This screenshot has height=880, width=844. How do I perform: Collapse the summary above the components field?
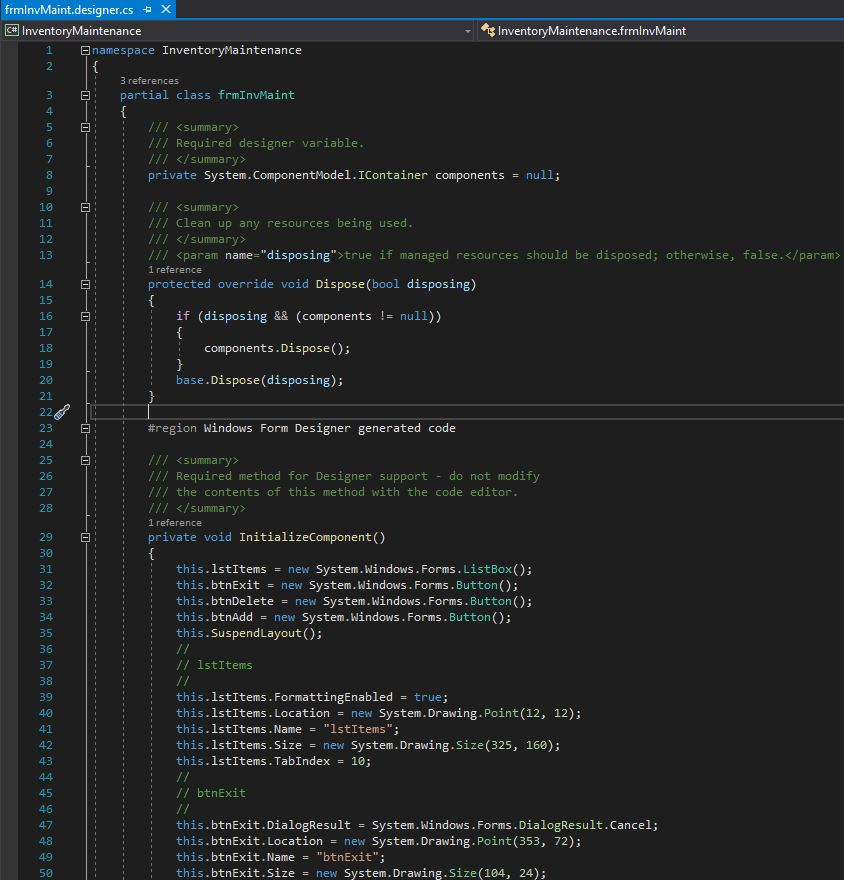tap(84, 127)
